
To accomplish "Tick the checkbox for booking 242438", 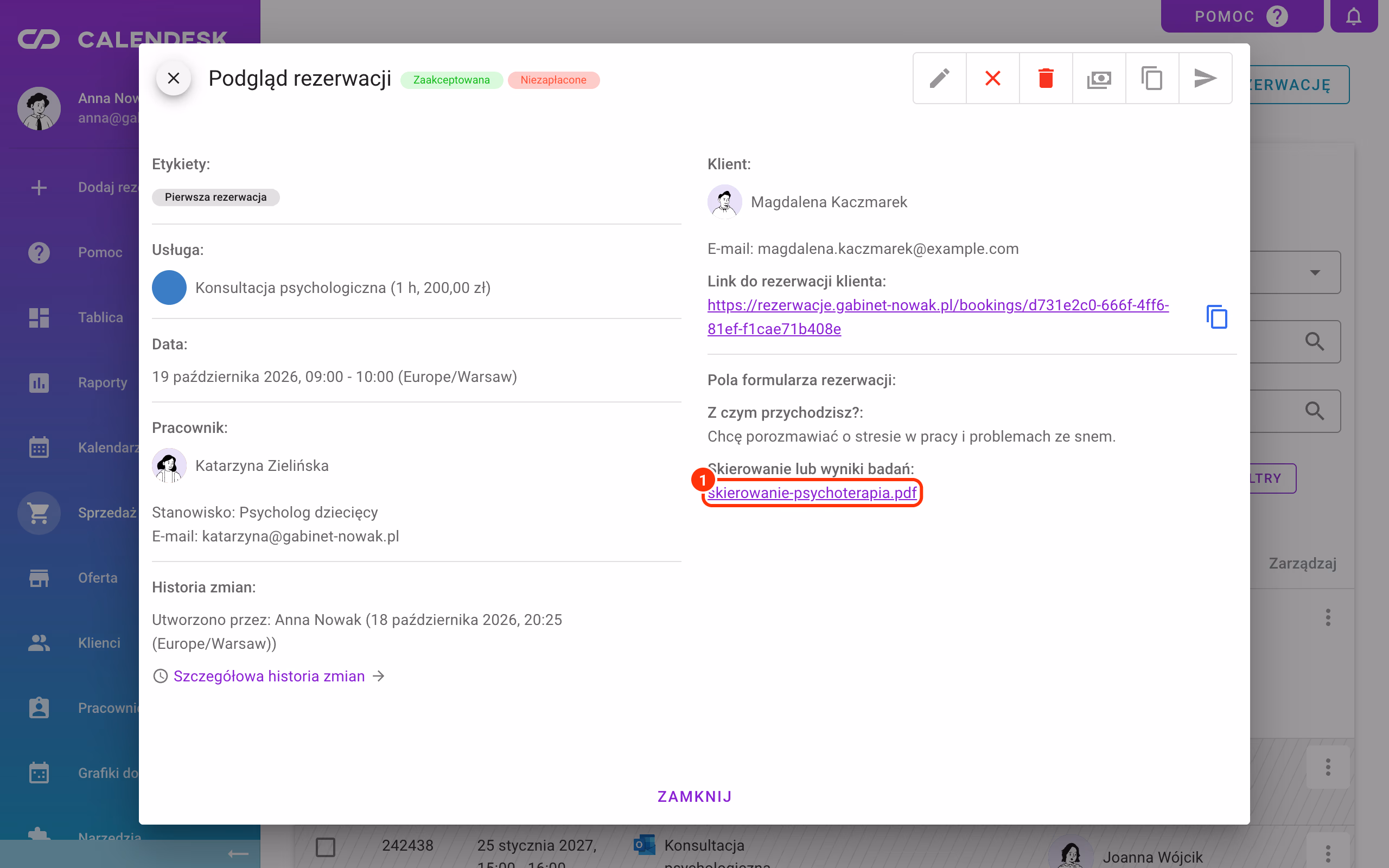I will click(326, 847).
